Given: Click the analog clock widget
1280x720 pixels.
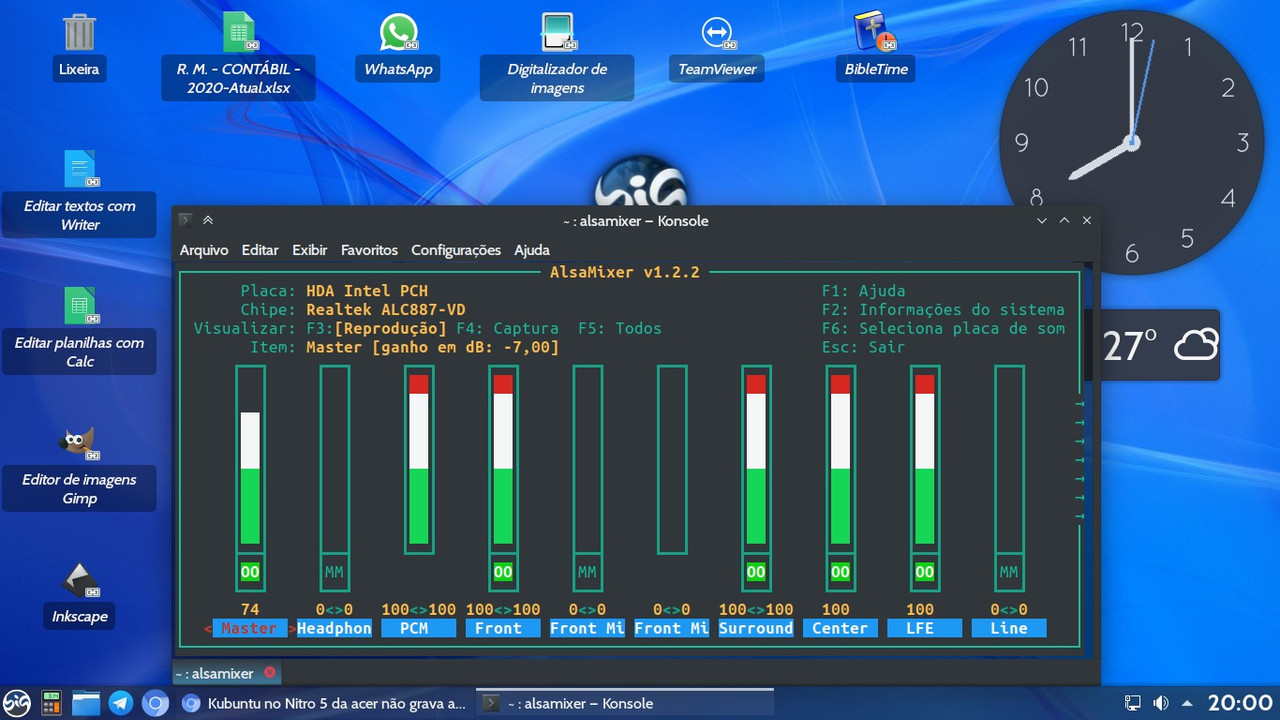Looking at the screenshot, I should pyautogui.click(x=1130, y=142).
